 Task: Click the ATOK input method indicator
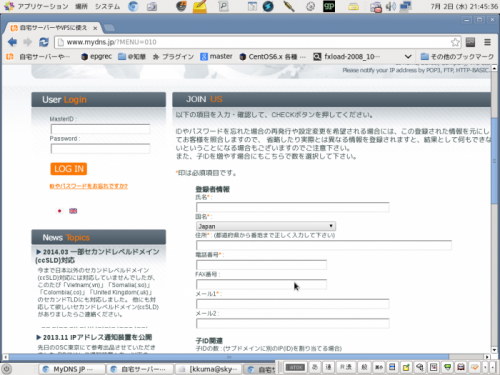tap(295, 367)
